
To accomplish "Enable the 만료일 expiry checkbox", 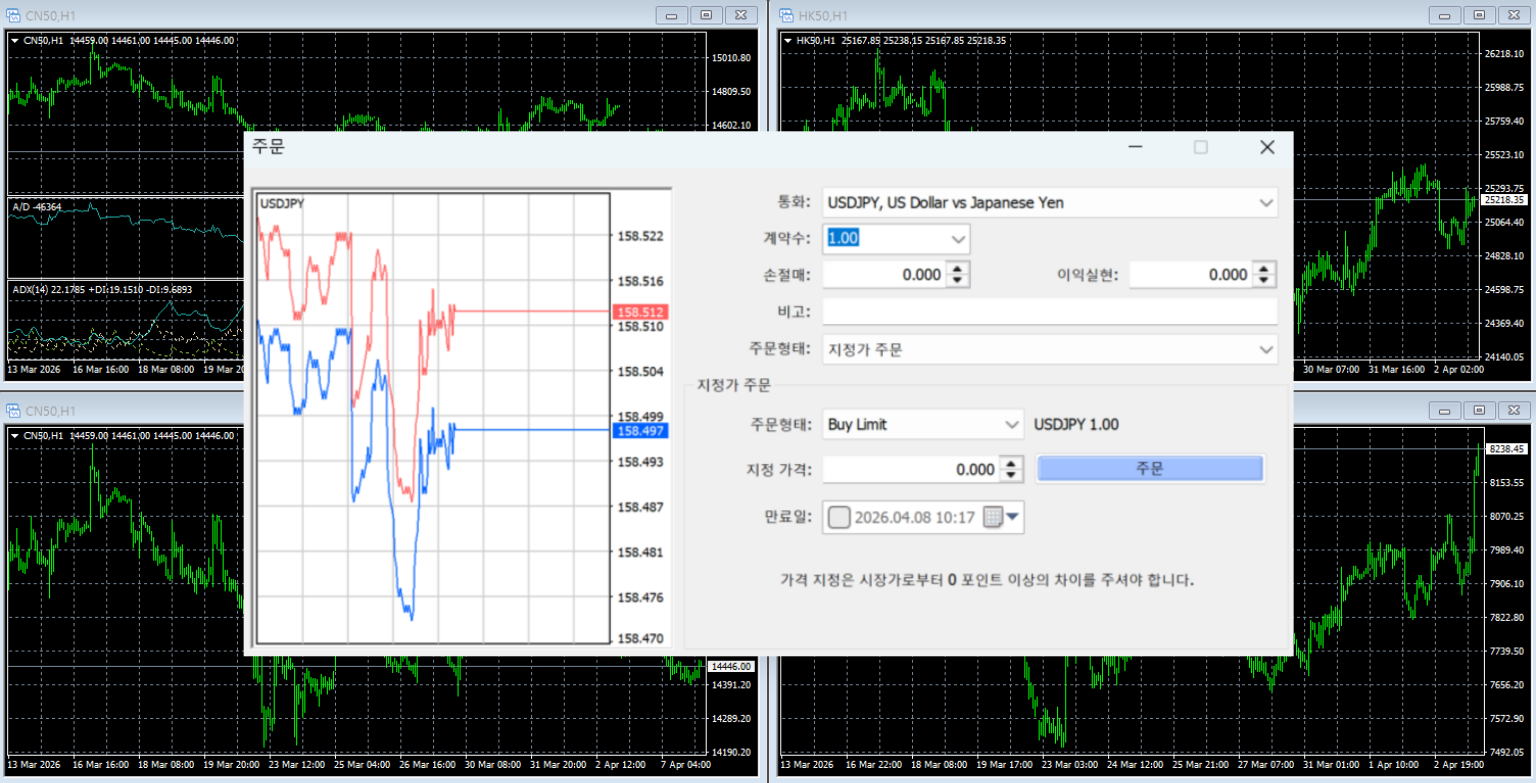I will (x=840, y=517).
